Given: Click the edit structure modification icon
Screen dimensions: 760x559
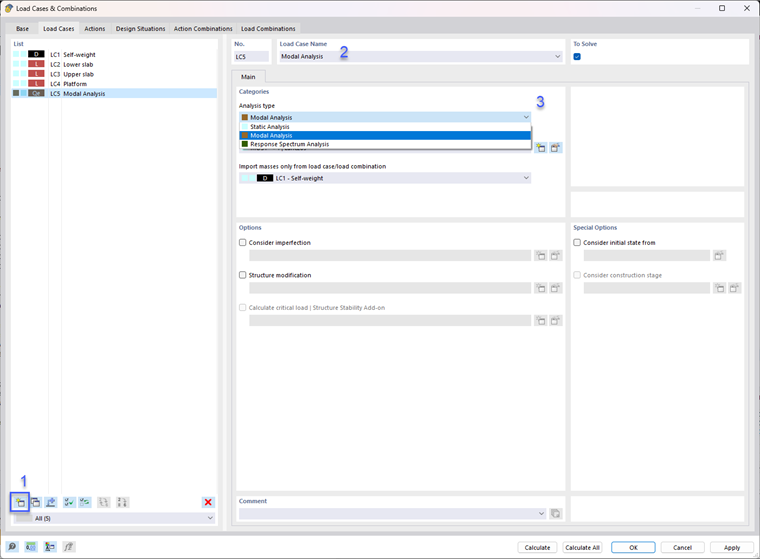Looking at the screenshot, I should tap(555, 288).
